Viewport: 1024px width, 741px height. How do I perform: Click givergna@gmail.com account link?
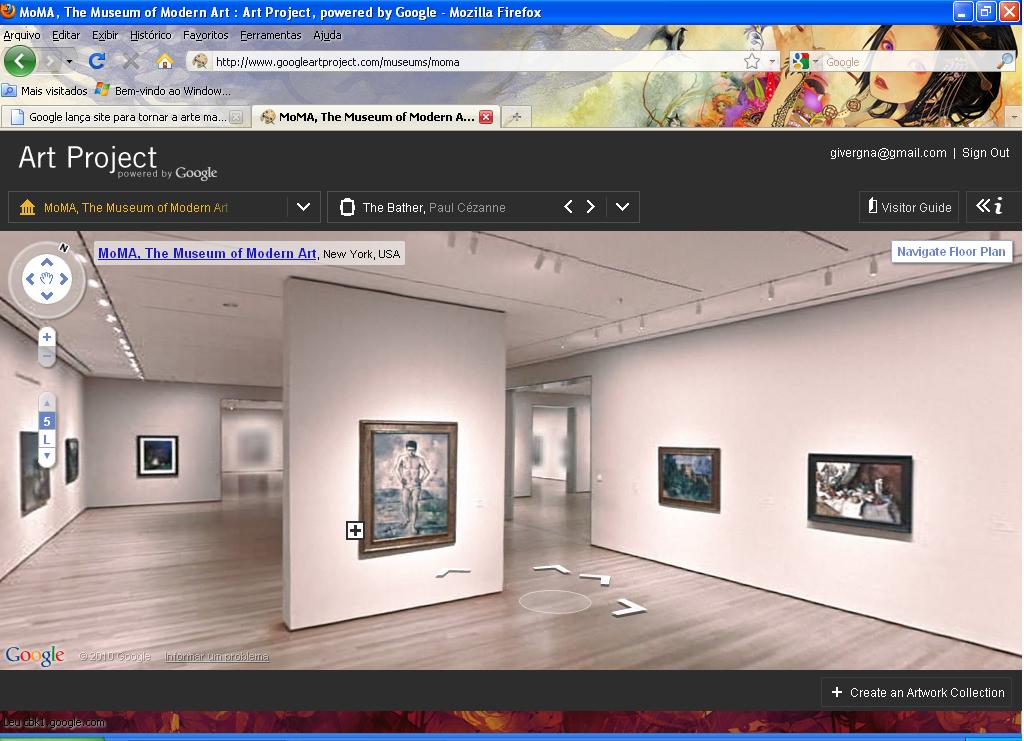coord(888,153)
